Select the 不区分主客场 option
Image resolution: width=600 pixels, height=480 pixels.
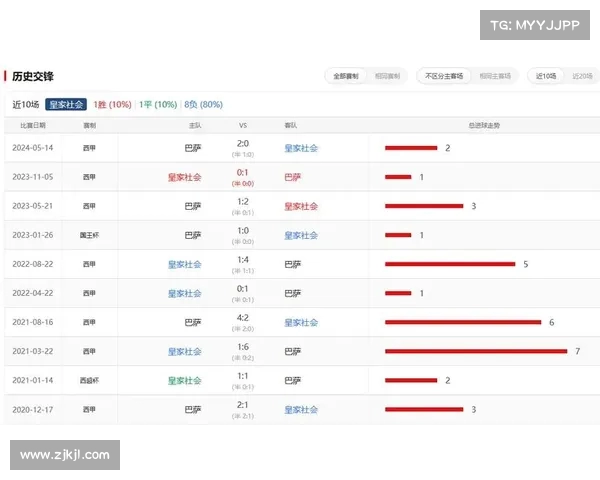point(444,76)
